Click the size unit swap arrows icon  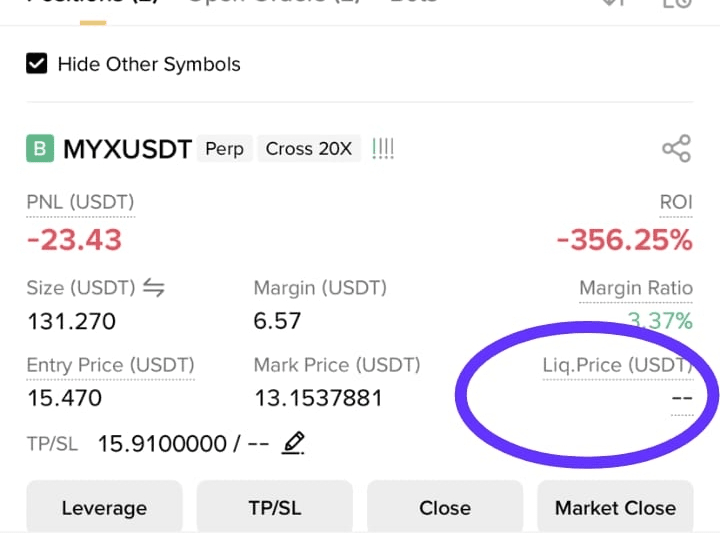tap(153, 288)
